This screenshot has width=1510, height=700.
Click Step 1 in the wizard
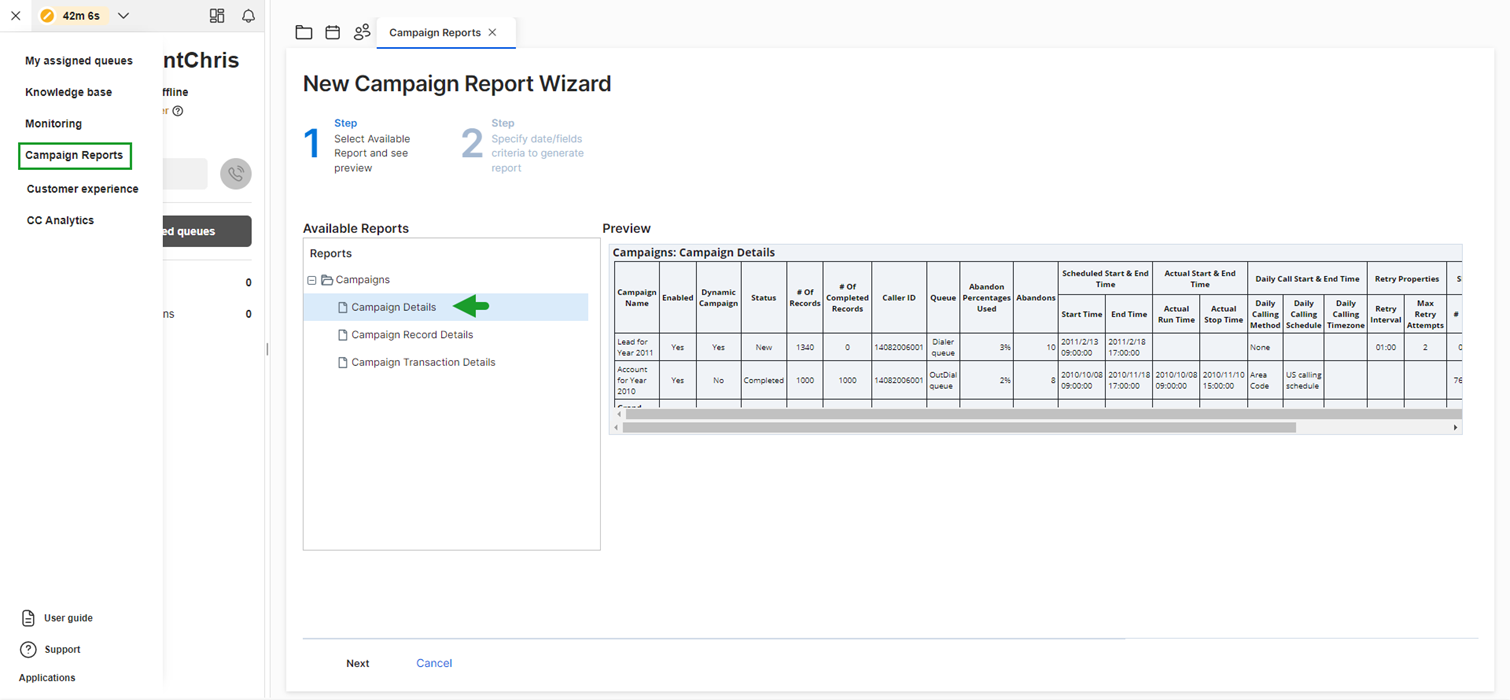tap(357, 145)
